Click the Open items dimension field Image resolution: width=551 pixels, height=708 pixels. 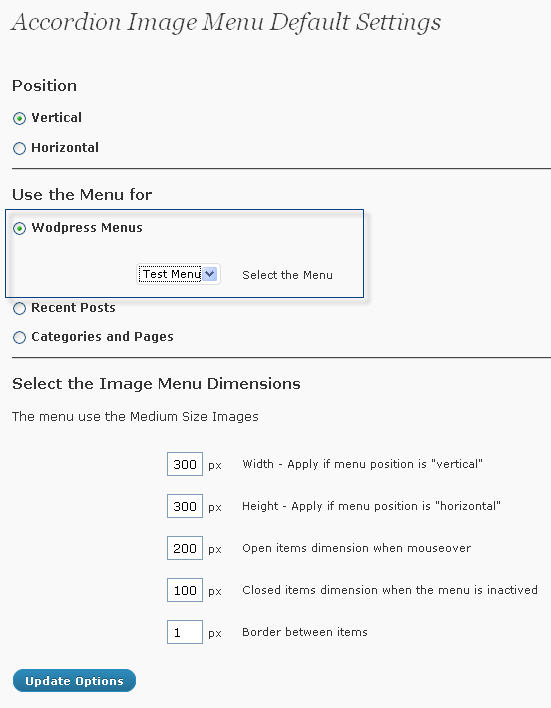tap(185, 548)
